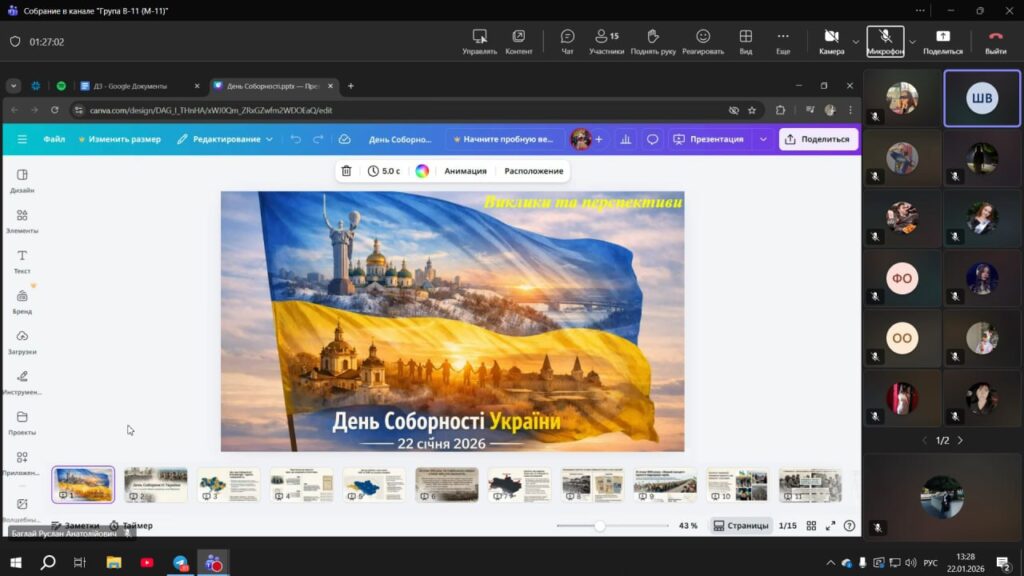Expand the Редактирование mode dropdown
The image size is (1024, 576).
(225, 139)
